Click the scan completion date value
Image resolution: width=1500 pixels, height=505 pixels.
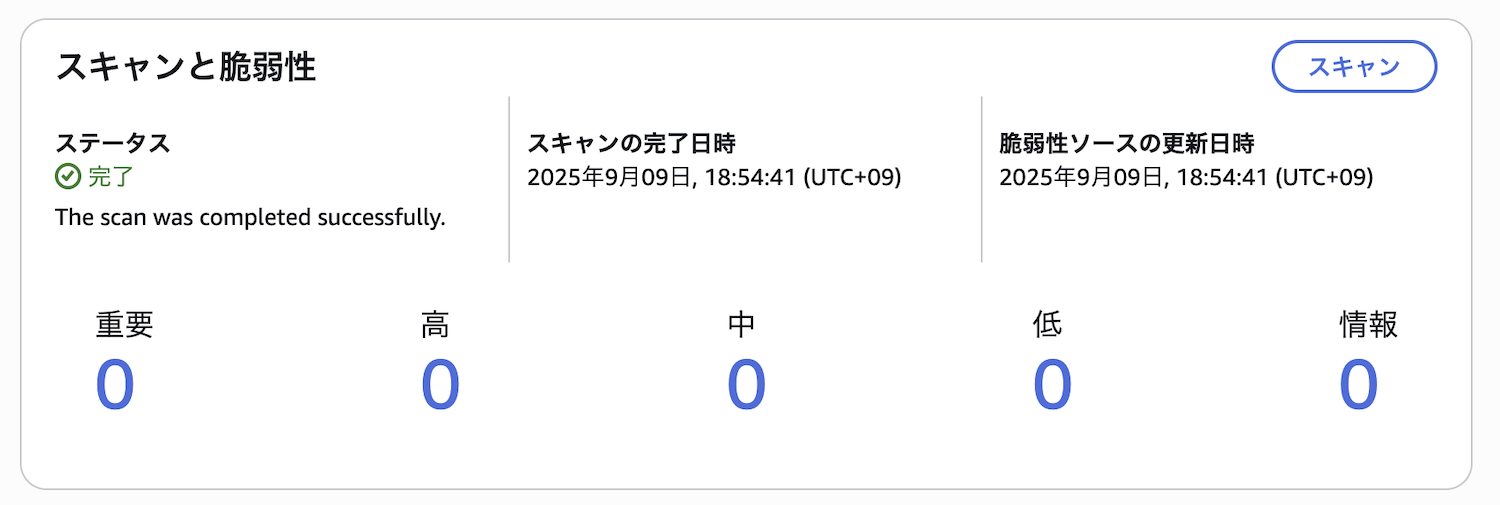point(714,178)
